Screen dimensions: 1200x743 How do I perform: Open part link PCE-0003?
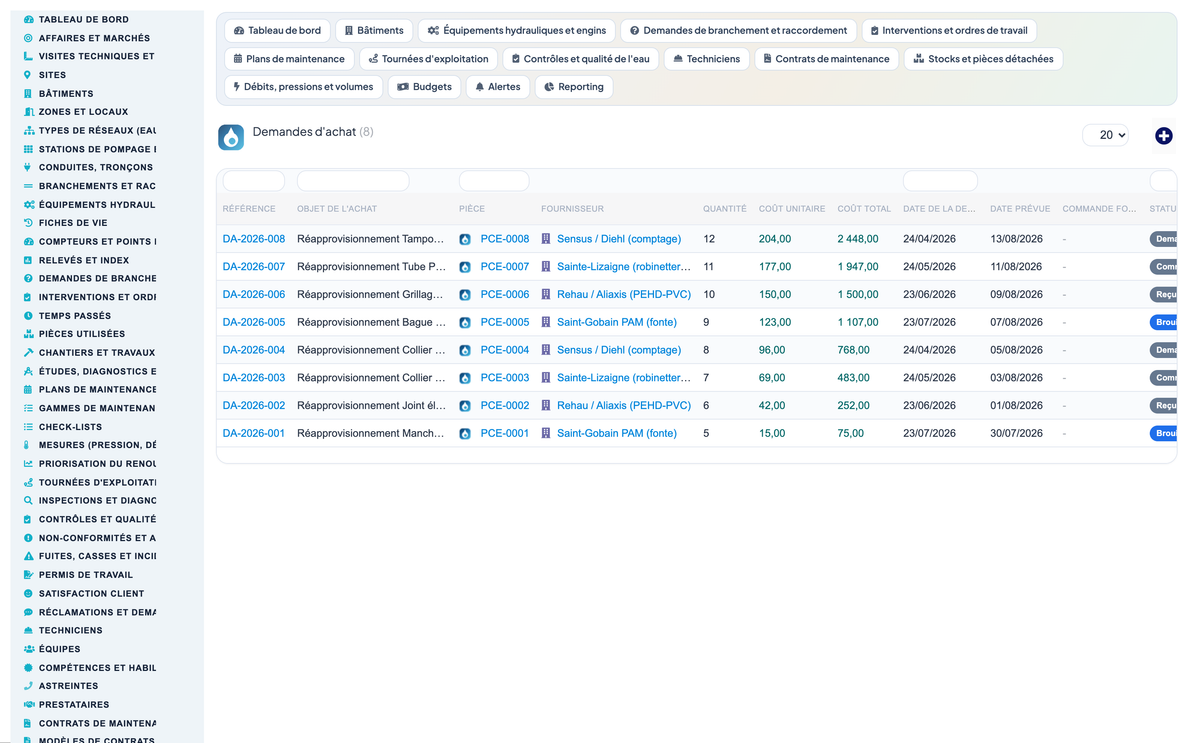click(505, 378)
